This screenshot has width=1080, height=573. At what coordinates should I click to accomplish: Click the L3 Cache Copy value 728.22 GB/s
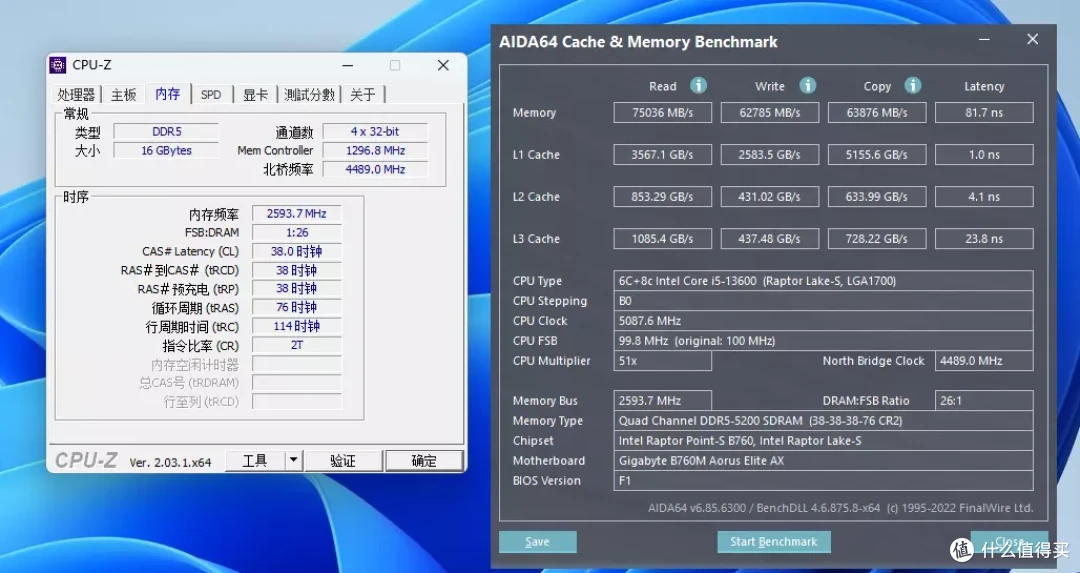click(877, 238)
